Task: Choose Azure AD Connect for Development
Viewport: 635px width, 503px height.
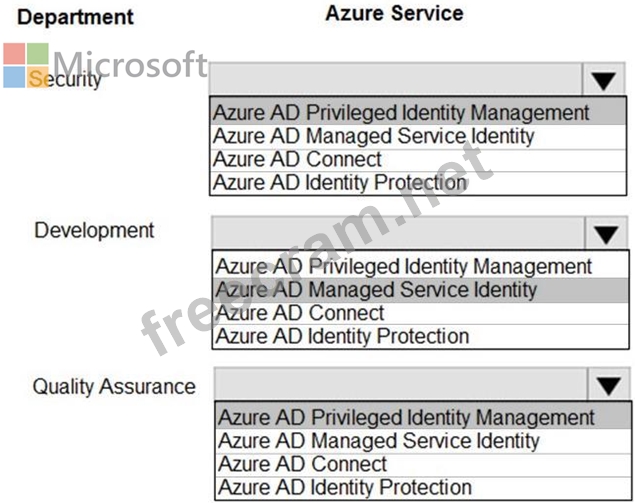Action: click(421, 313)
